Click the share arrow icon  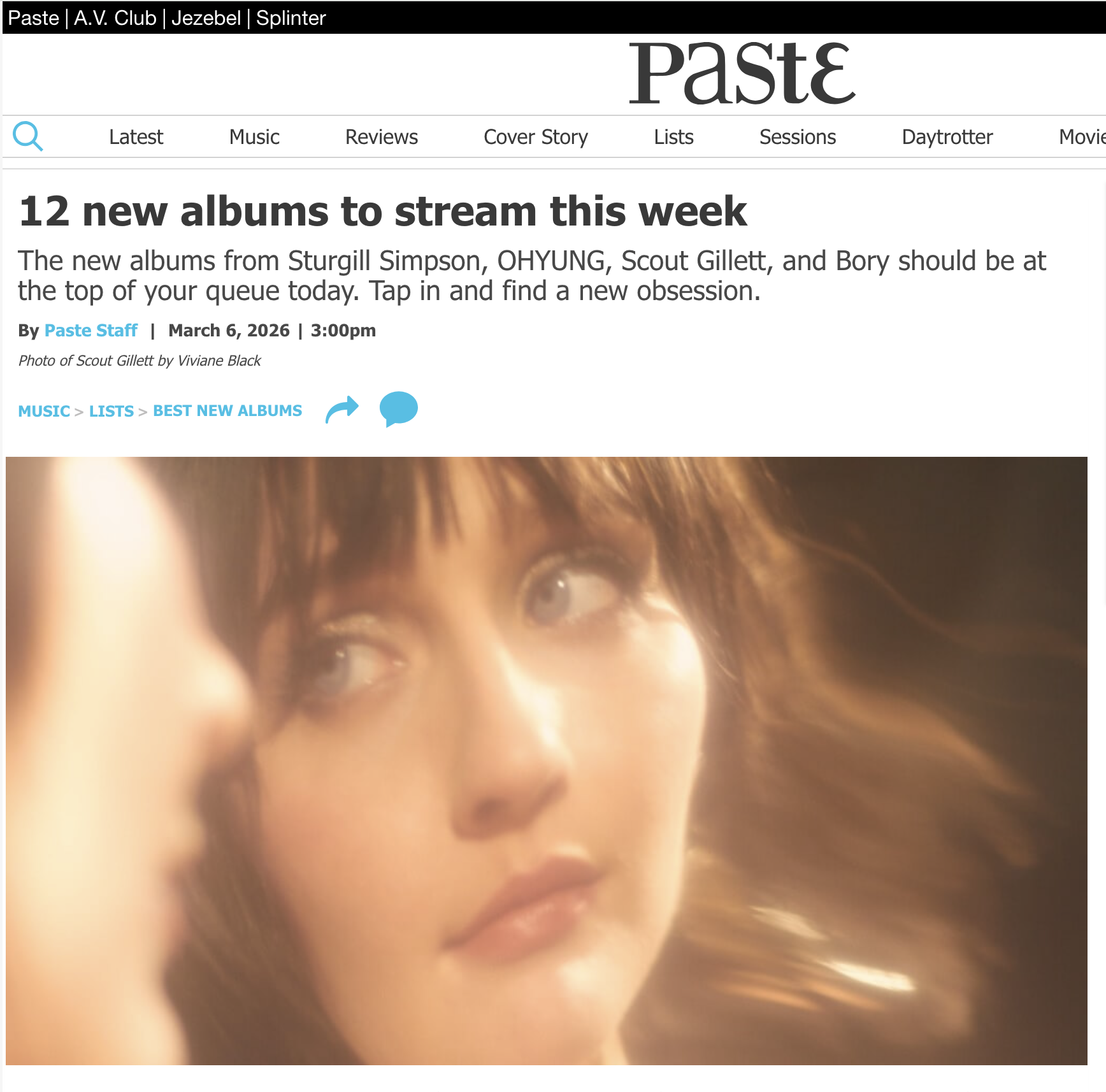click(342, 409)
